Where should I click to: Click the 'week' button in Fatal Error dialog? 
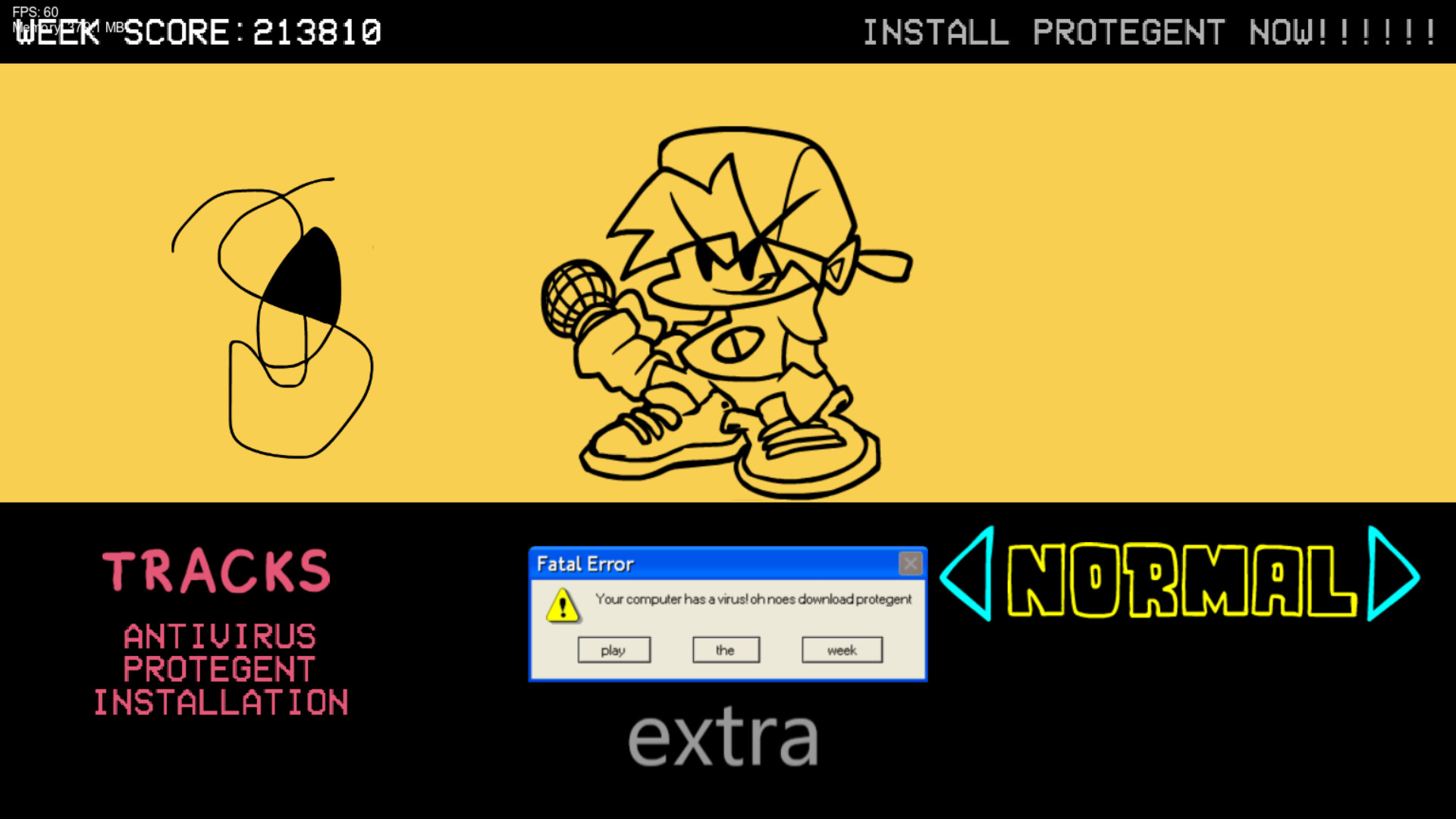pos(840,650)
